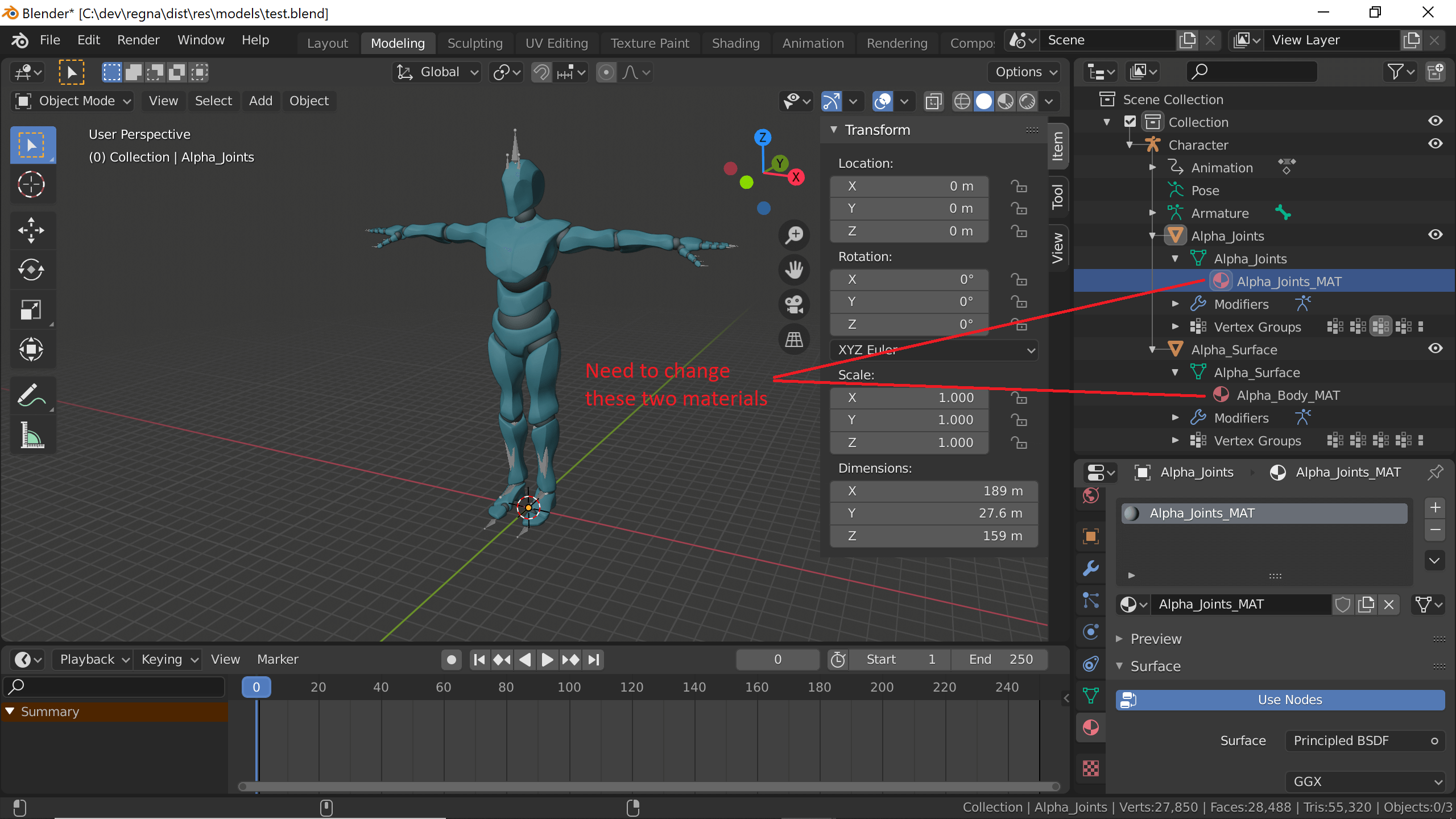Uncheck the Collection exclude checkbox

1130,122
